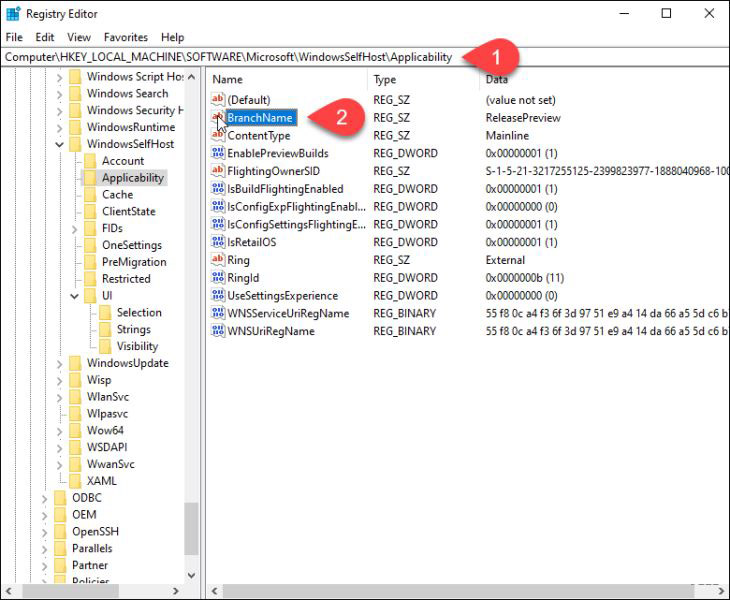Select the OpenSSH key in tree
The image size is (730, 600).
95,532
